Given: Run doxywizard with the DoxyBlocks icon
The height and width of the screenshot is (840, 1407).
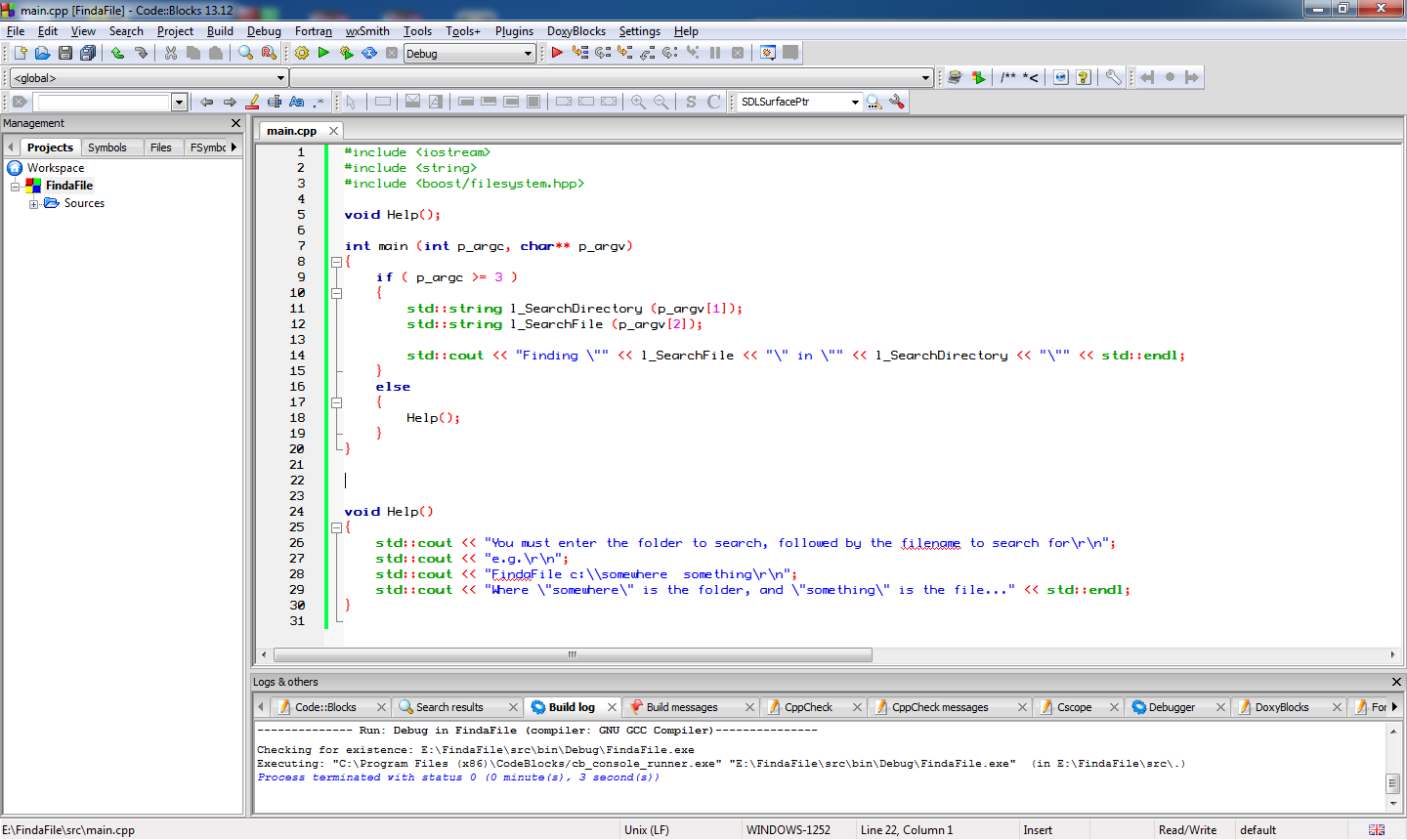Looking at the screenshot, I should (955, 77).
